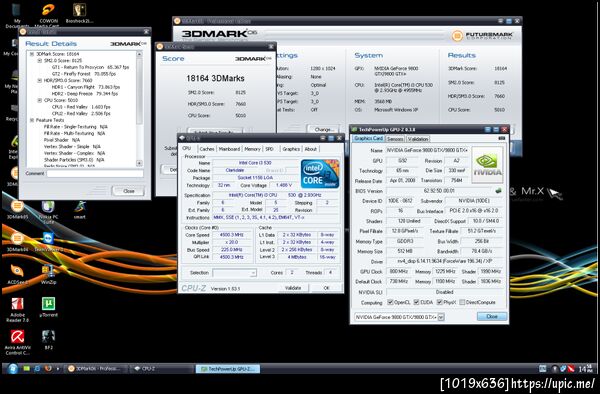Click the GPU-Z BIOS save chip icon

(498, 190)
